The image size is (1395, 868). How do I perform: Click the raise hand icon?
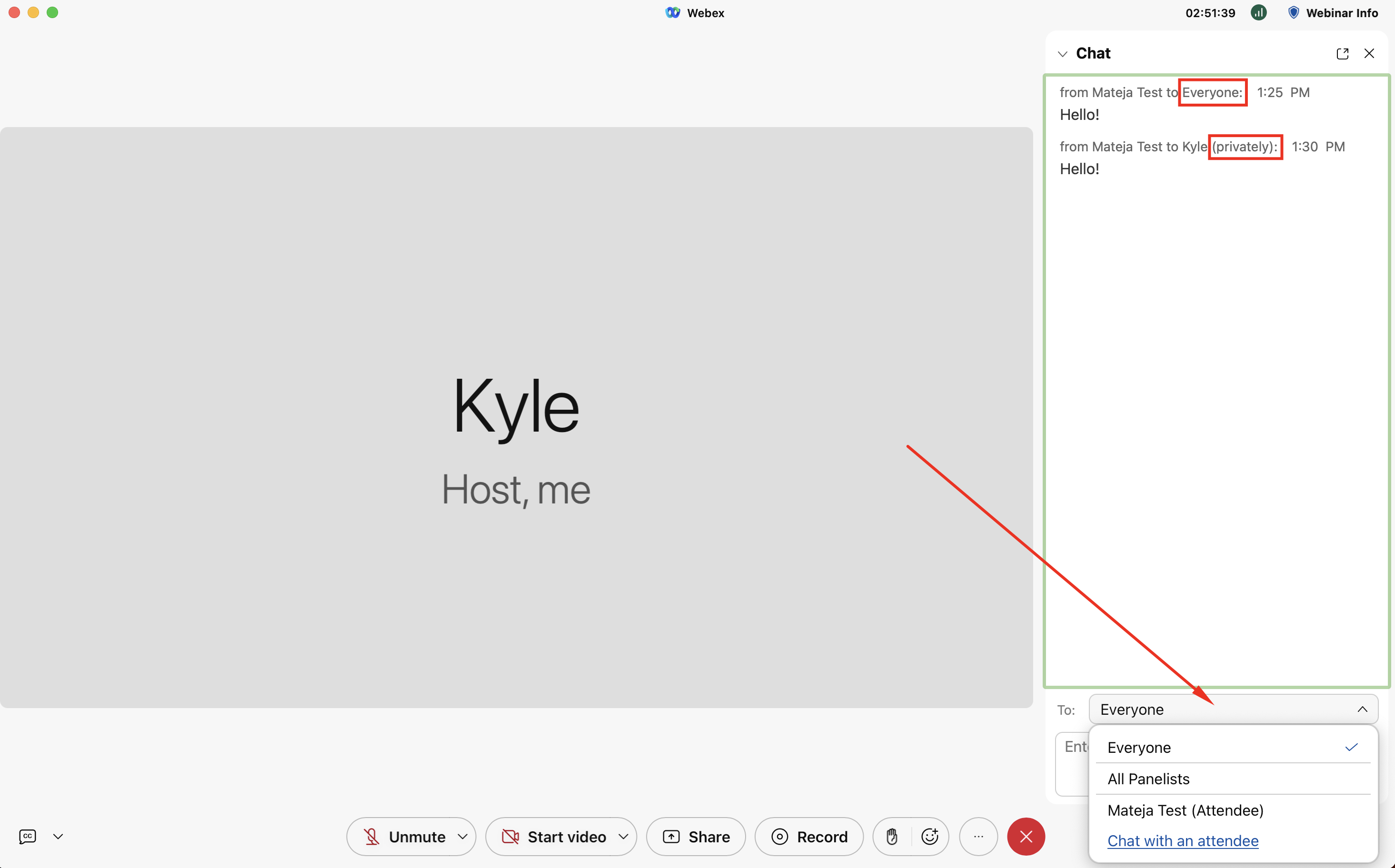tap(892, 837)
